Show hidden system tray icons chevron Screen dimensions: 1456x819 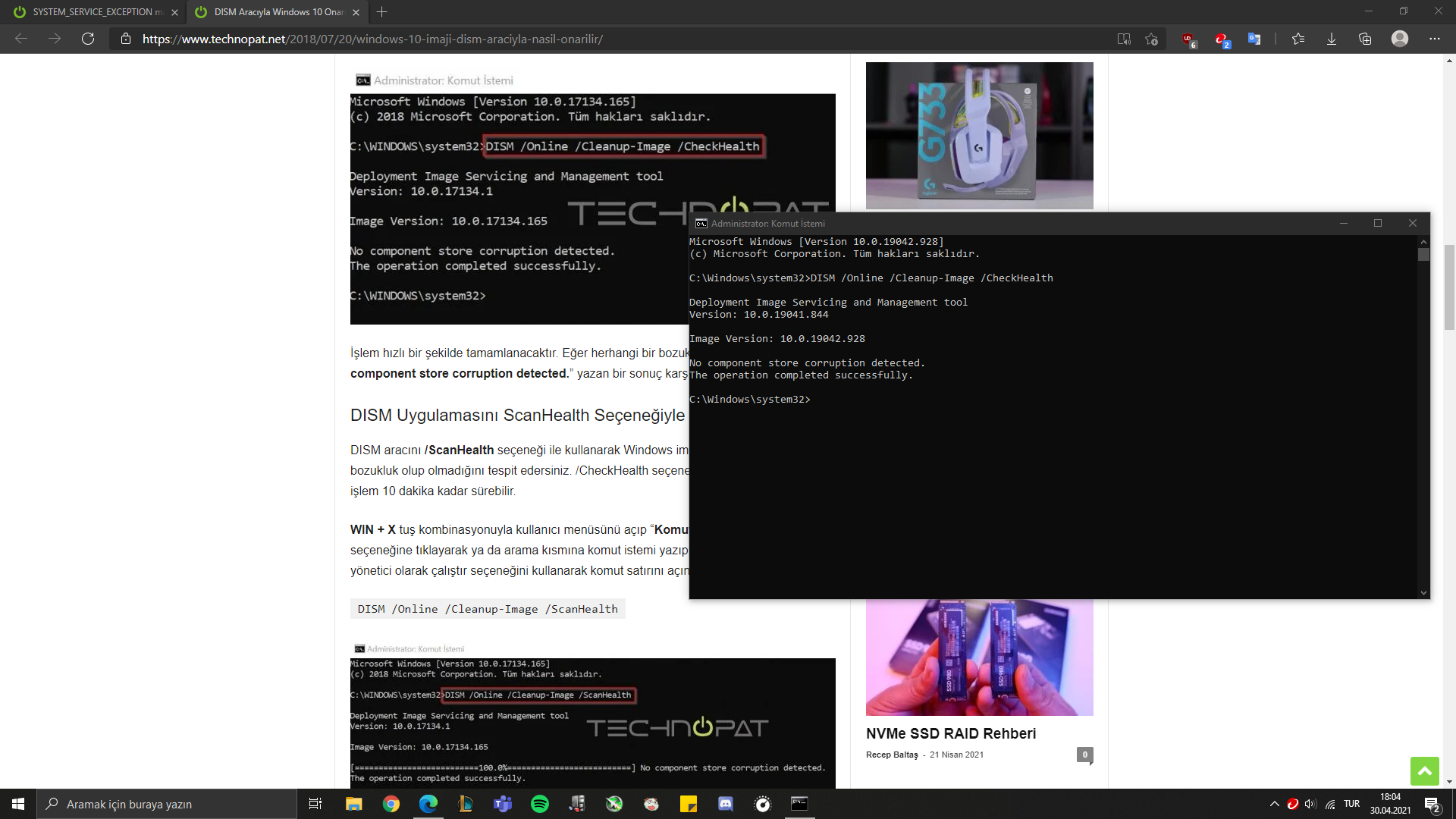(x=1275, y=804)
